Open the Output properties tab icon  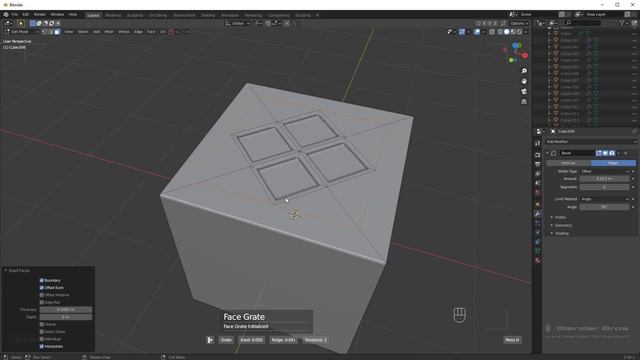(538, 164)
